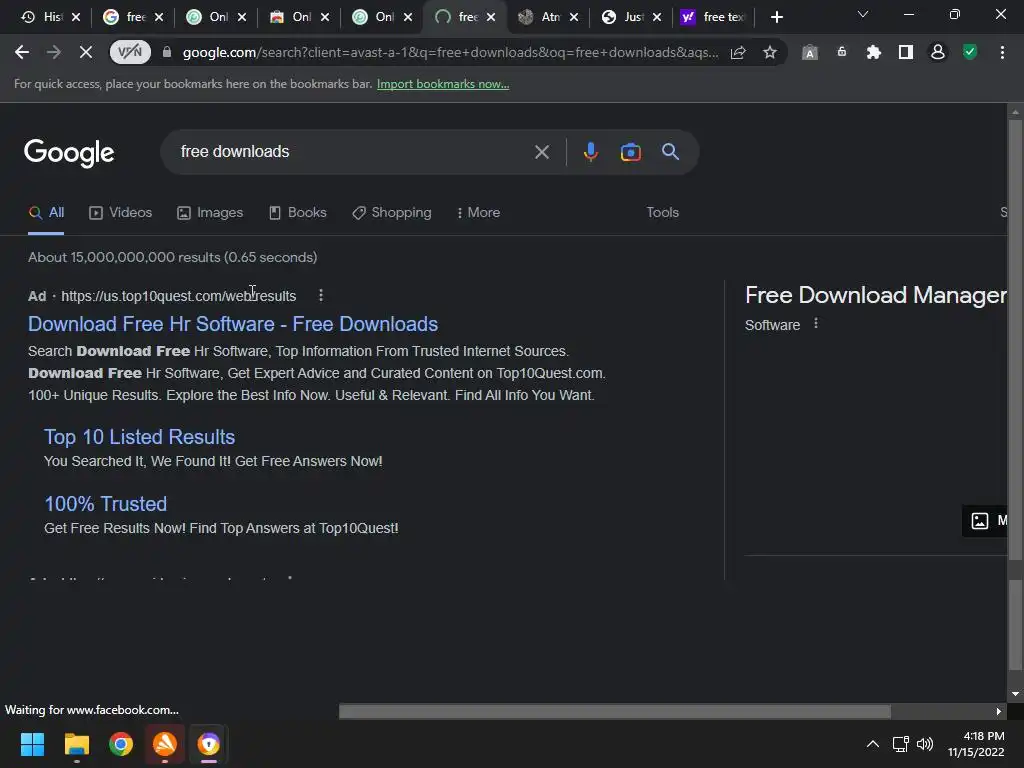Show hidden system tray icons
Screen dimensions: 1024x768
point(872,744)
